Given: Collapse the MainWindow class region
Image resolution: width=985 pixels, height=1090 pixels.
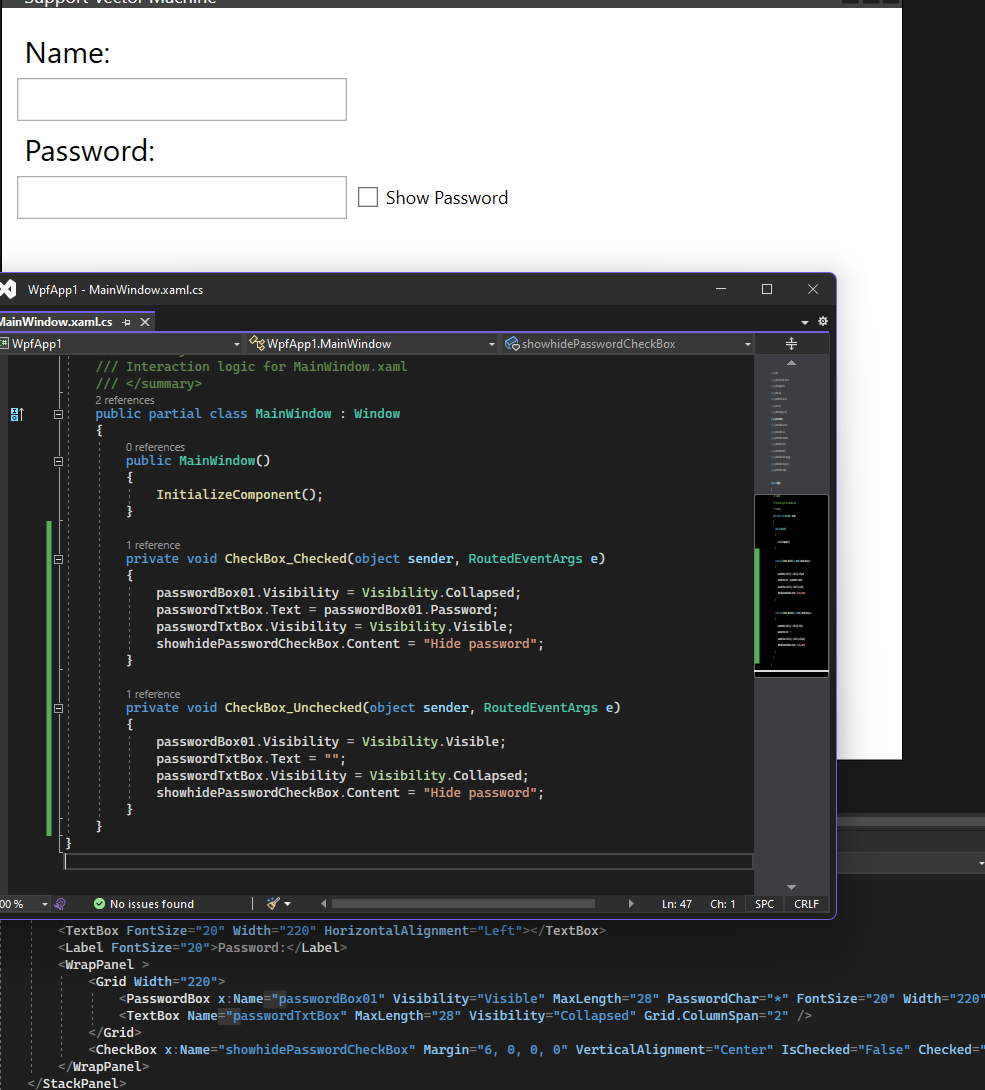Looking at the screenshot, I should (58, 414).
